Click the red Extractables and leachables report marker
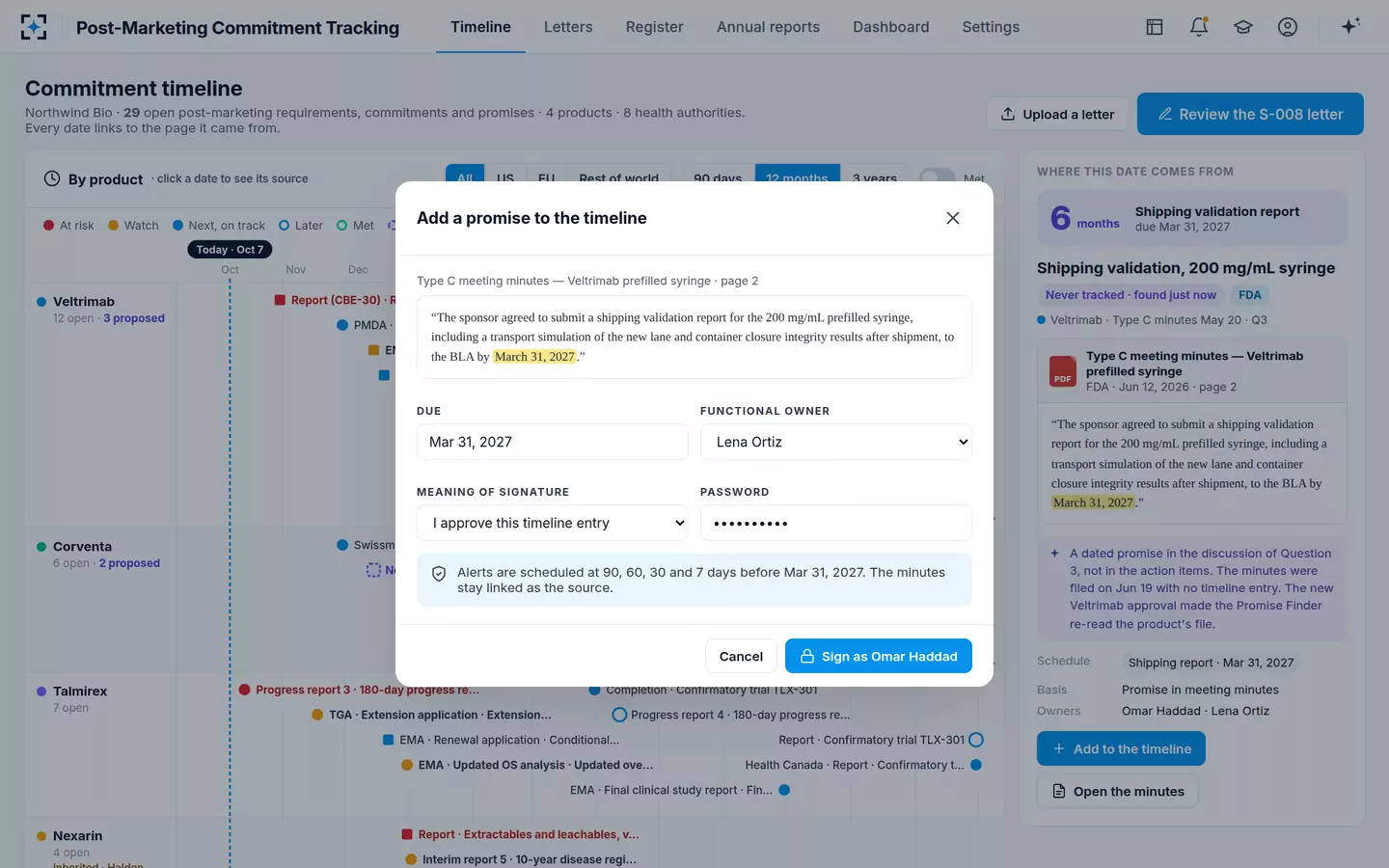 click(x=408, y=834)
